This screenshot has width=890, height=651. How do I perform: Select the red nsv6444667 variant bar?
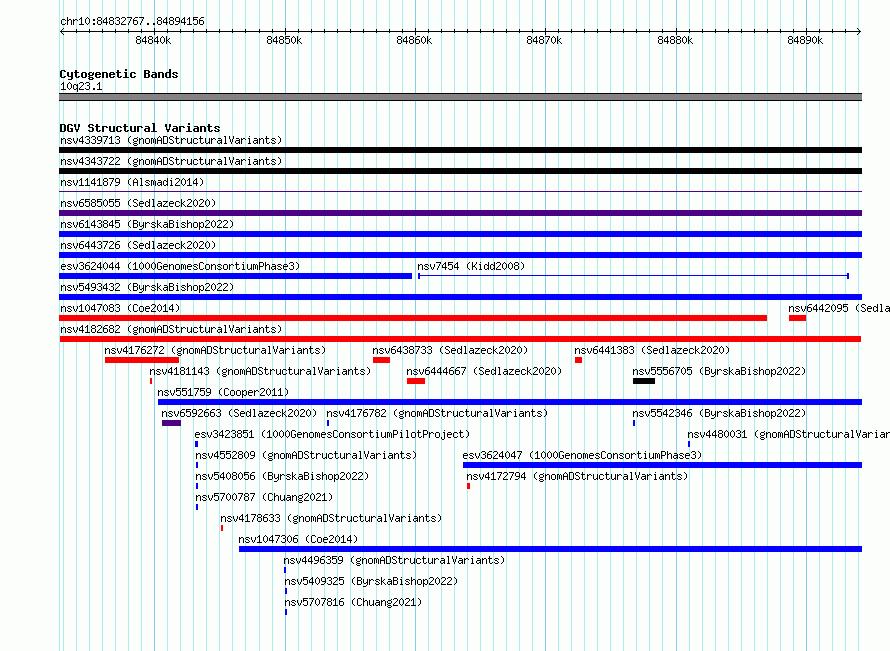(x=416, y=381)
